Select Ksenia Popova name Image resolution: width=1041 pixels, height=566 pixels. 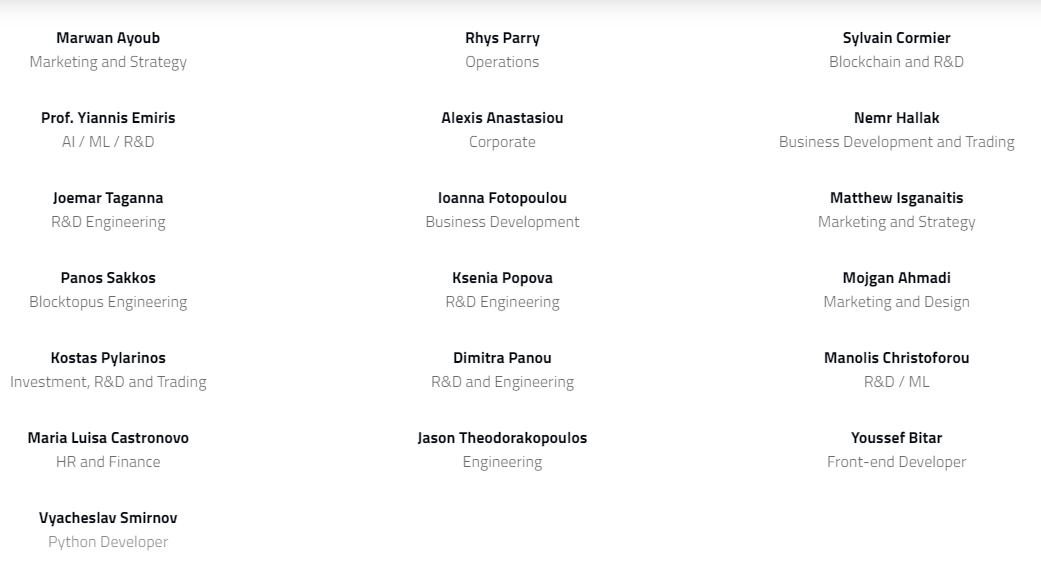(x=502, y=278)
